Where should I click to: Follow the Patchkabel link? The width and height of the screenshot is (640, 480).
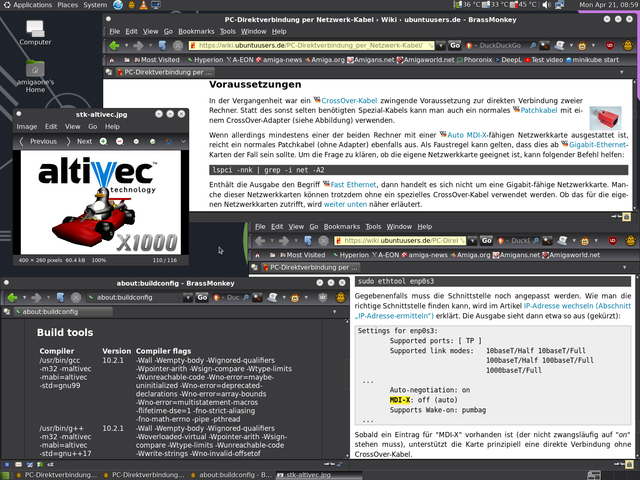coord(538,110)
